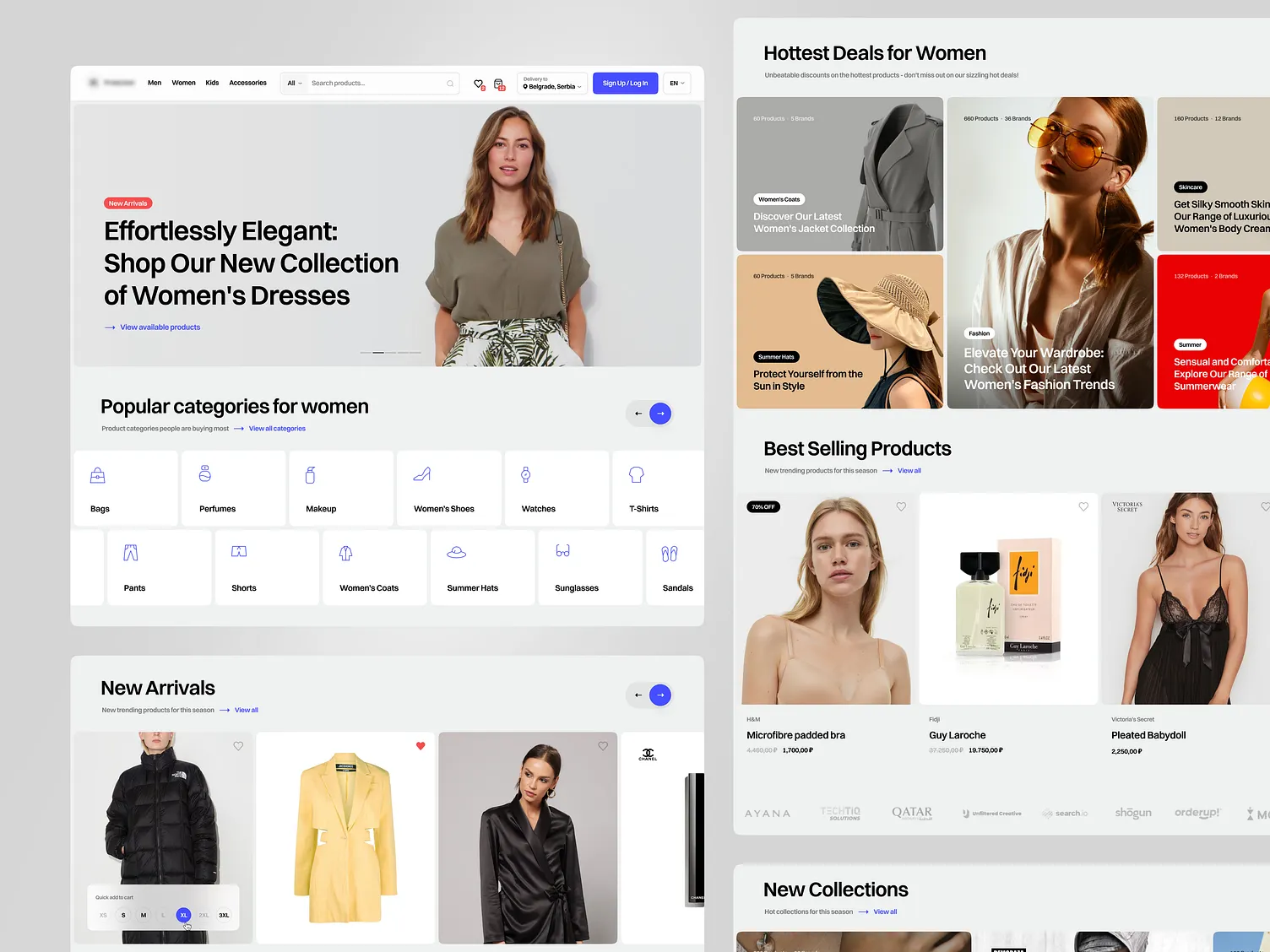Click the Sign Up / Log In button

[x=625, y=83]
